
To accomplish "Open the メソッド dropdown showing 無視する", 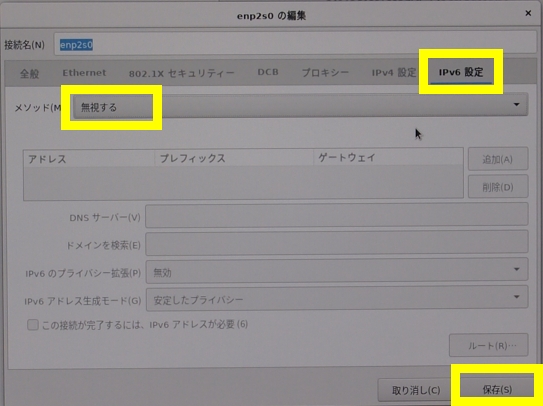I will [x=300, y=105].
